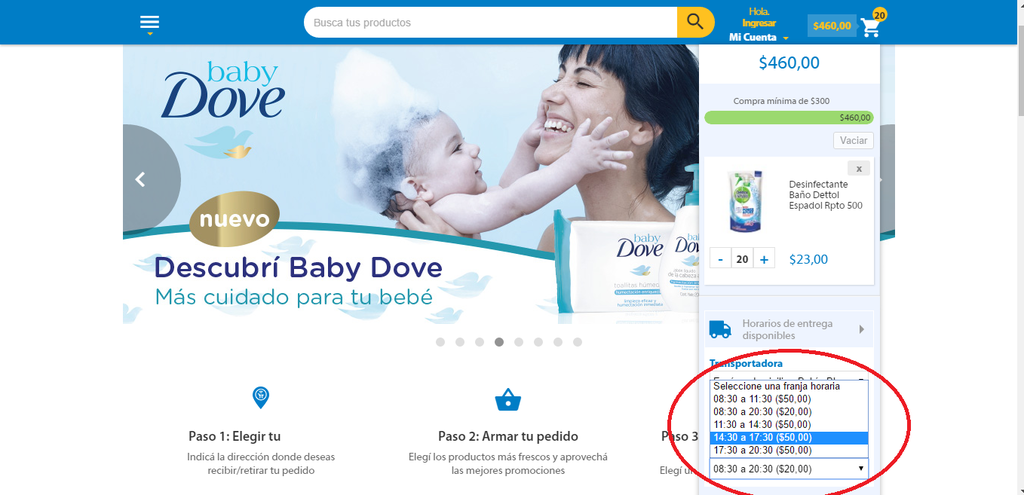This screenshot has height=495, width=1024.
Task: Open the hamburger menu icon
Action: 149,23
